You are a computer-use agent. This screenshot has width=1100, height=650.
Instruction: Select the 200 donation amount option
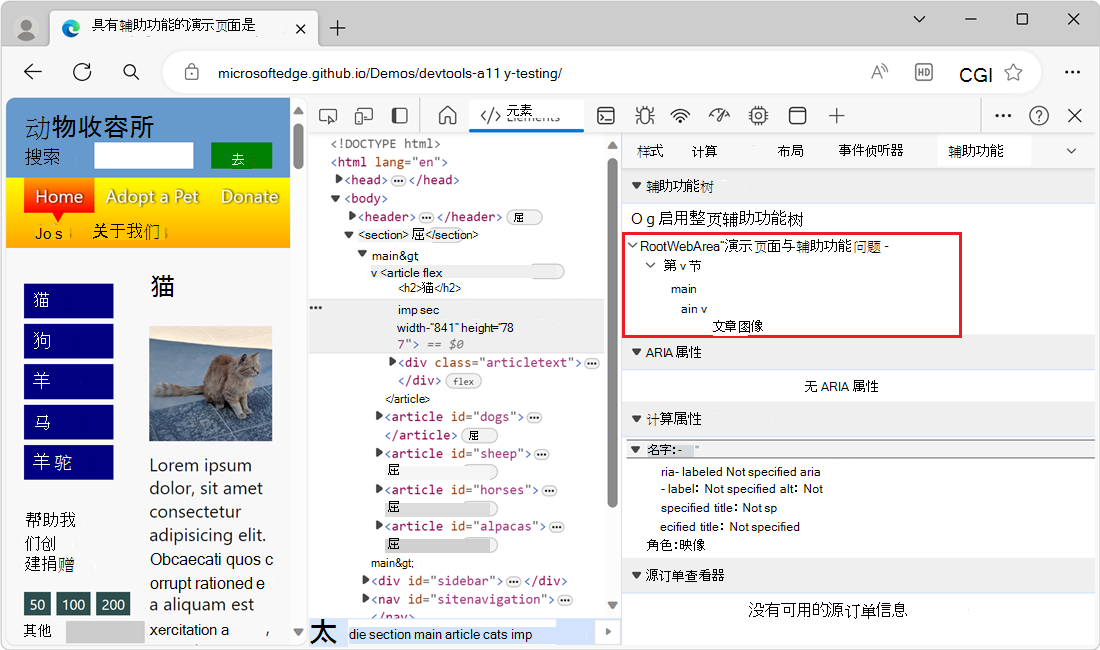114,604
